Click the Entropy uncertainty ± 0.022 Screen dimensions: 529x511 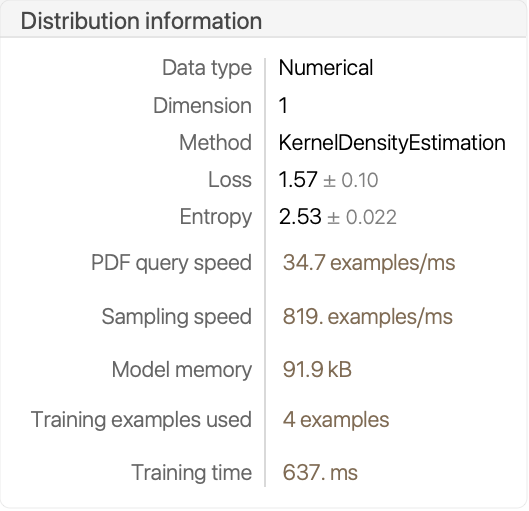[x=362, y=217]
